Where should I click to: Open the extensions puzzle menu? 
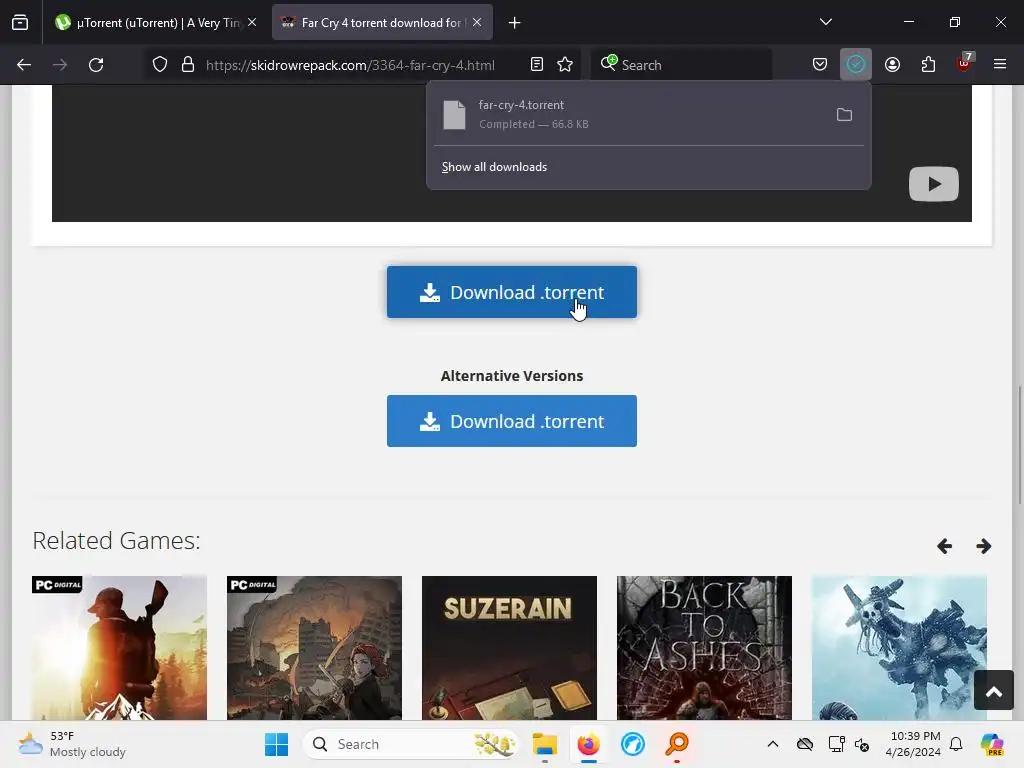(x=928, y=64)
